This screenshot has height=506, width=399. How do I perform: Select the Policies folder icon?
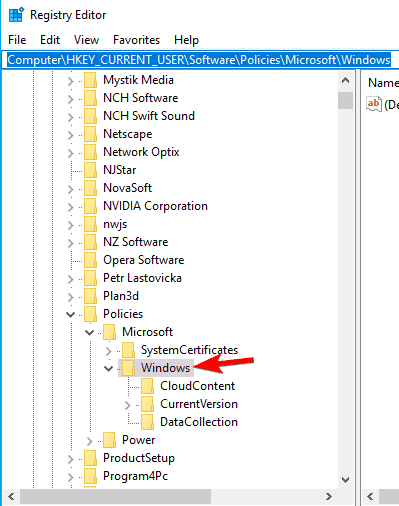click(x=90, y=314)
